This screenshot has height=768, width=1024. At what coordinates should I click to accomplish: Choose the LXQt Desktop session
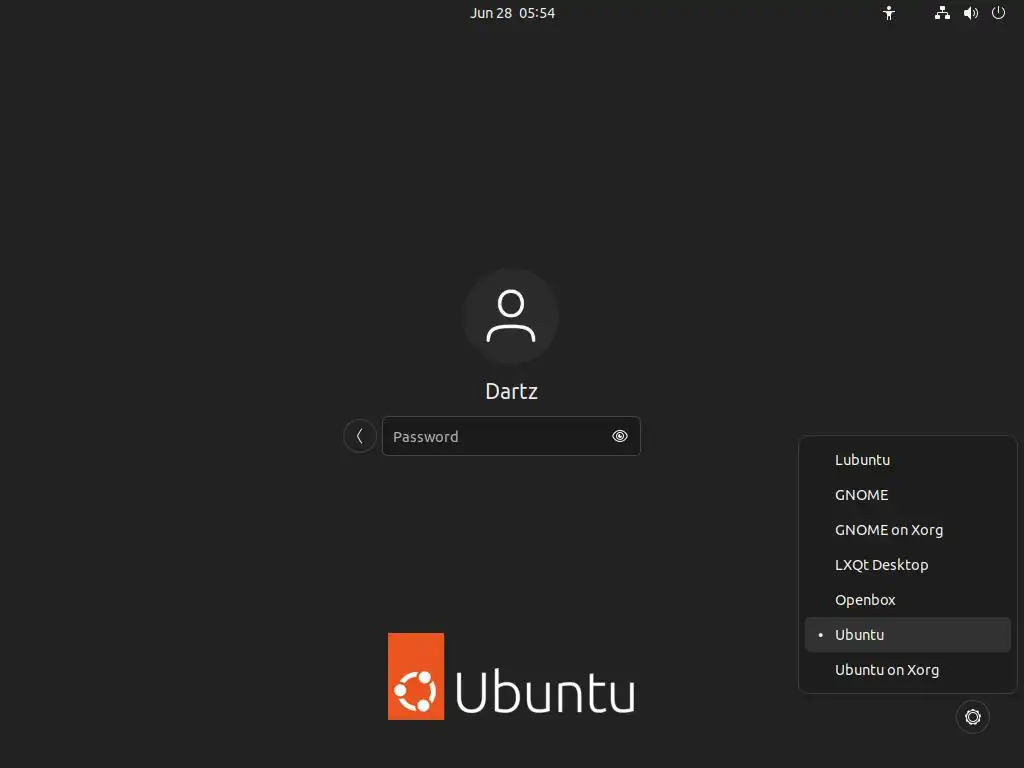point(908,565)
